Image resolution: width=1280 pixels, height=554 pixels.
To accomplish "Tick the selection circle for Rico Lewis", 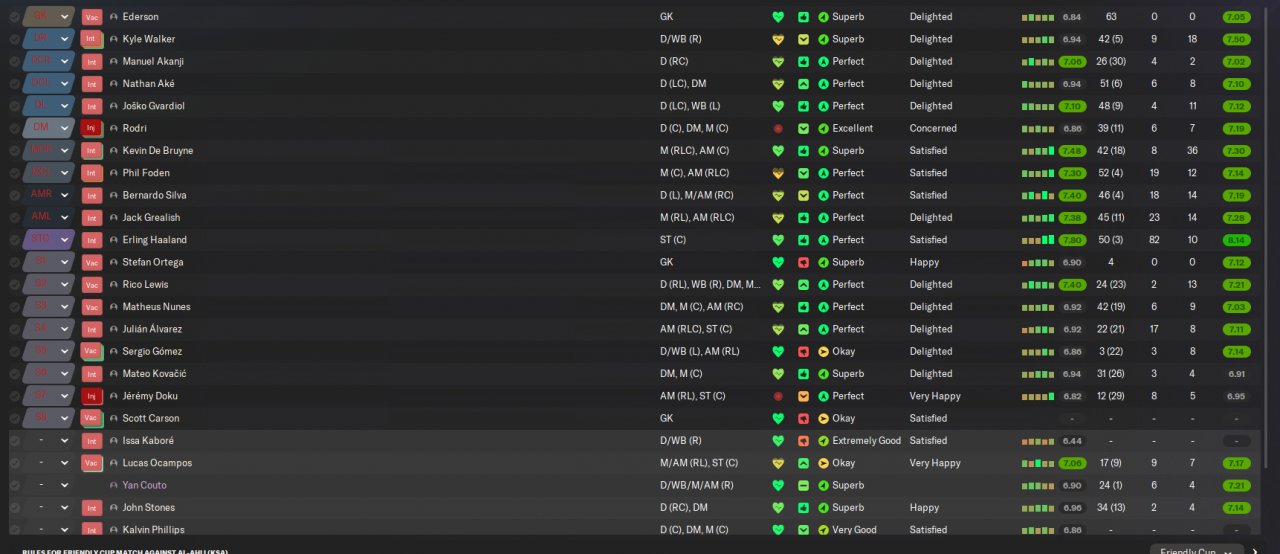I will pos(14,285).
